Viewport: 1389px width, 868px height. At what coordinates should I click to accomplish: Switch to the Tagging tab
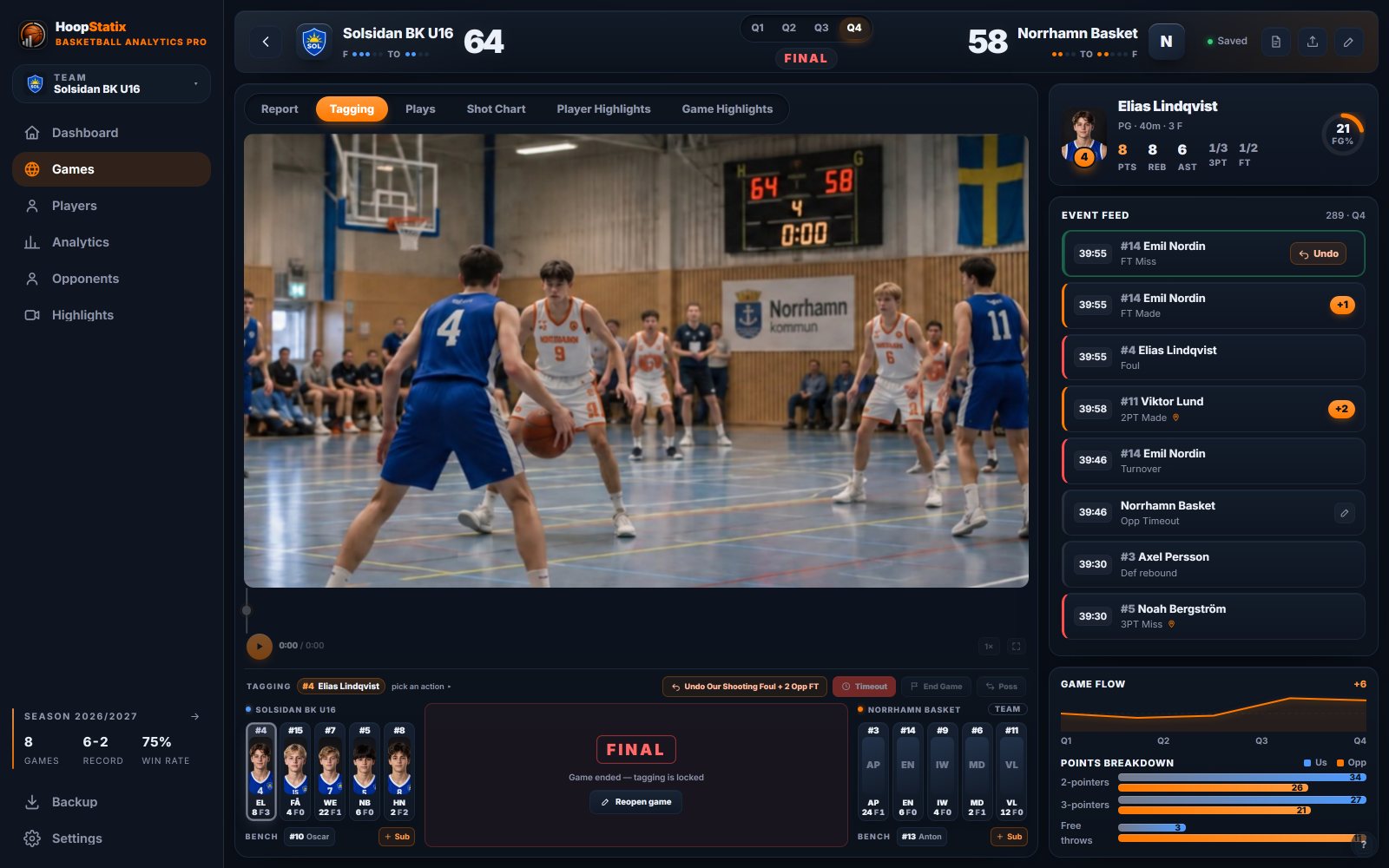(x=352, y=109)
